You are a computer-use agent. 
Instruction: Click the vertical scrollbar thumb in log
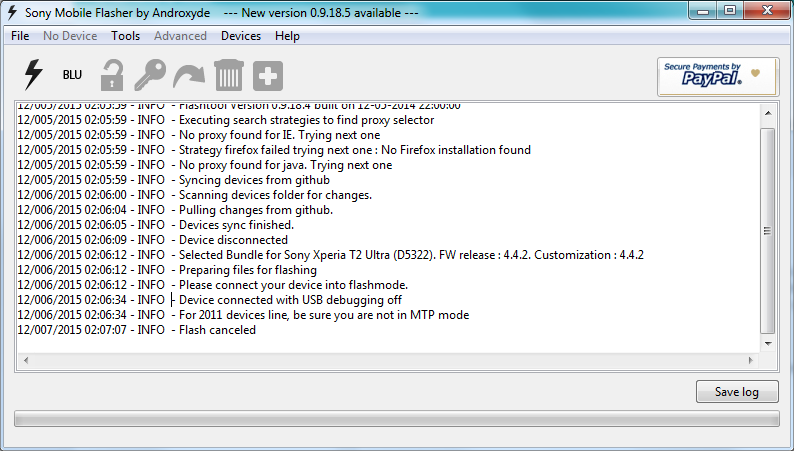[768, 231]
